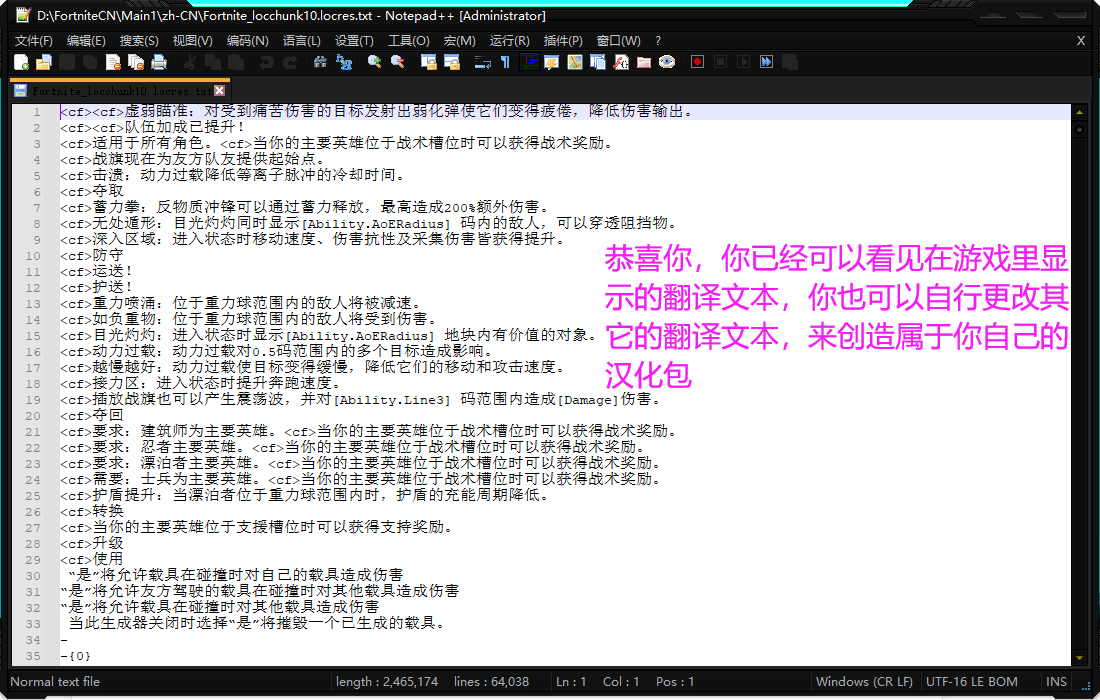Click Run macro multiple times icon
The height and width of the screenshot is (700, 1100).
(766, 62)
